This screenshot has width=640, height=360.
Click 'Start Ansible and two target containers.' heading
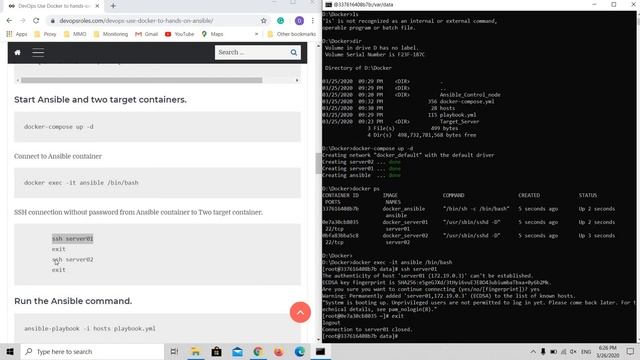click(x=100, y=100)
